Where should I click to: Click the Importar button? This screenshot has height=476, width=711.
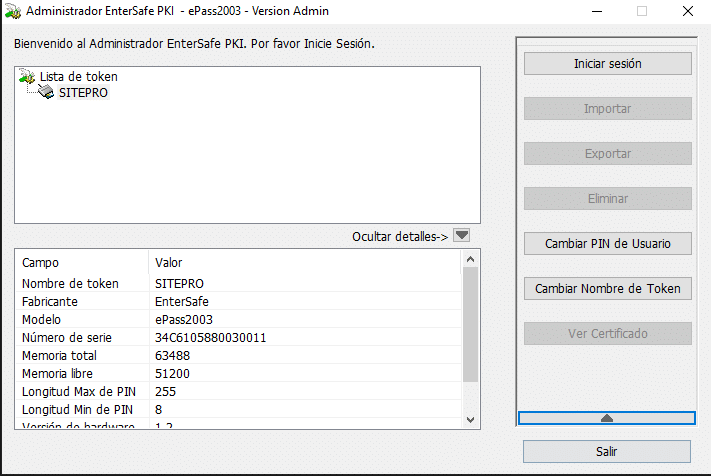pyautogui.click(x=608, y=108)
